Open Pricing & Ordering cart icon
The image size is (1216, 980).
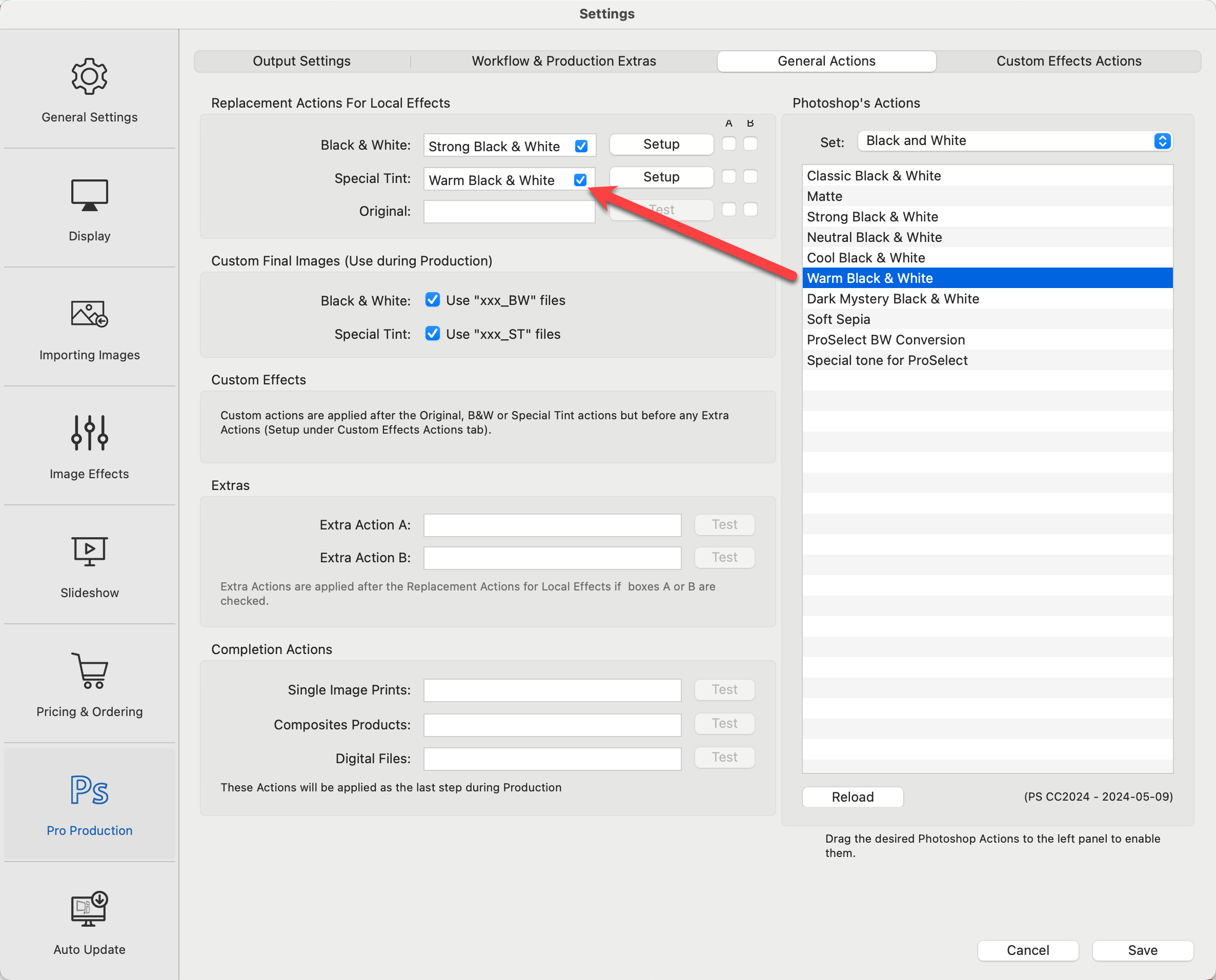click(x=89, y=670)
